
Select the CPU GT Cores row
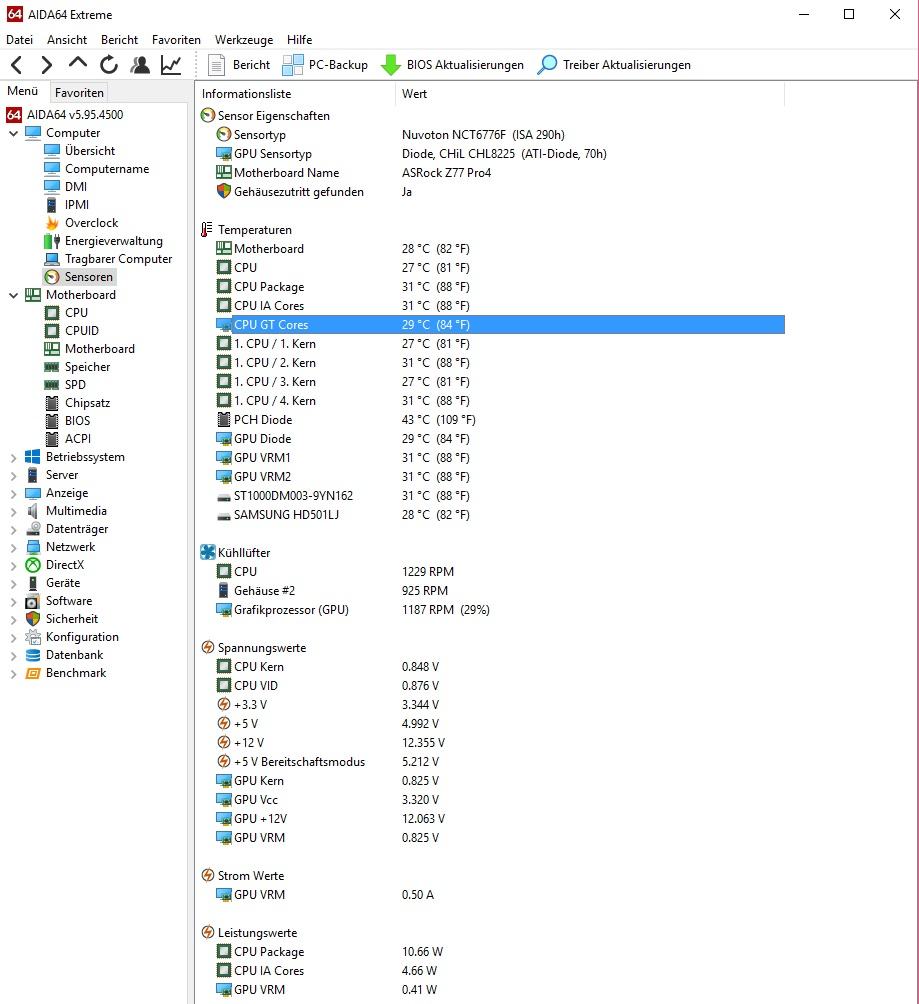click(x=500, y=325)
